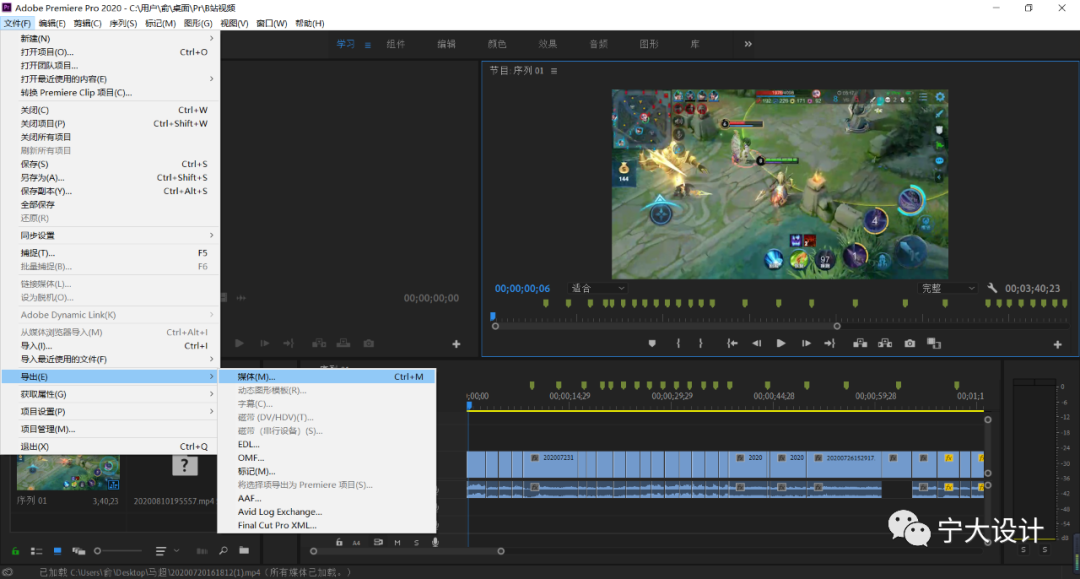
Task: Click the missing media question mark thumbnail
Action: tap(184, 466)
